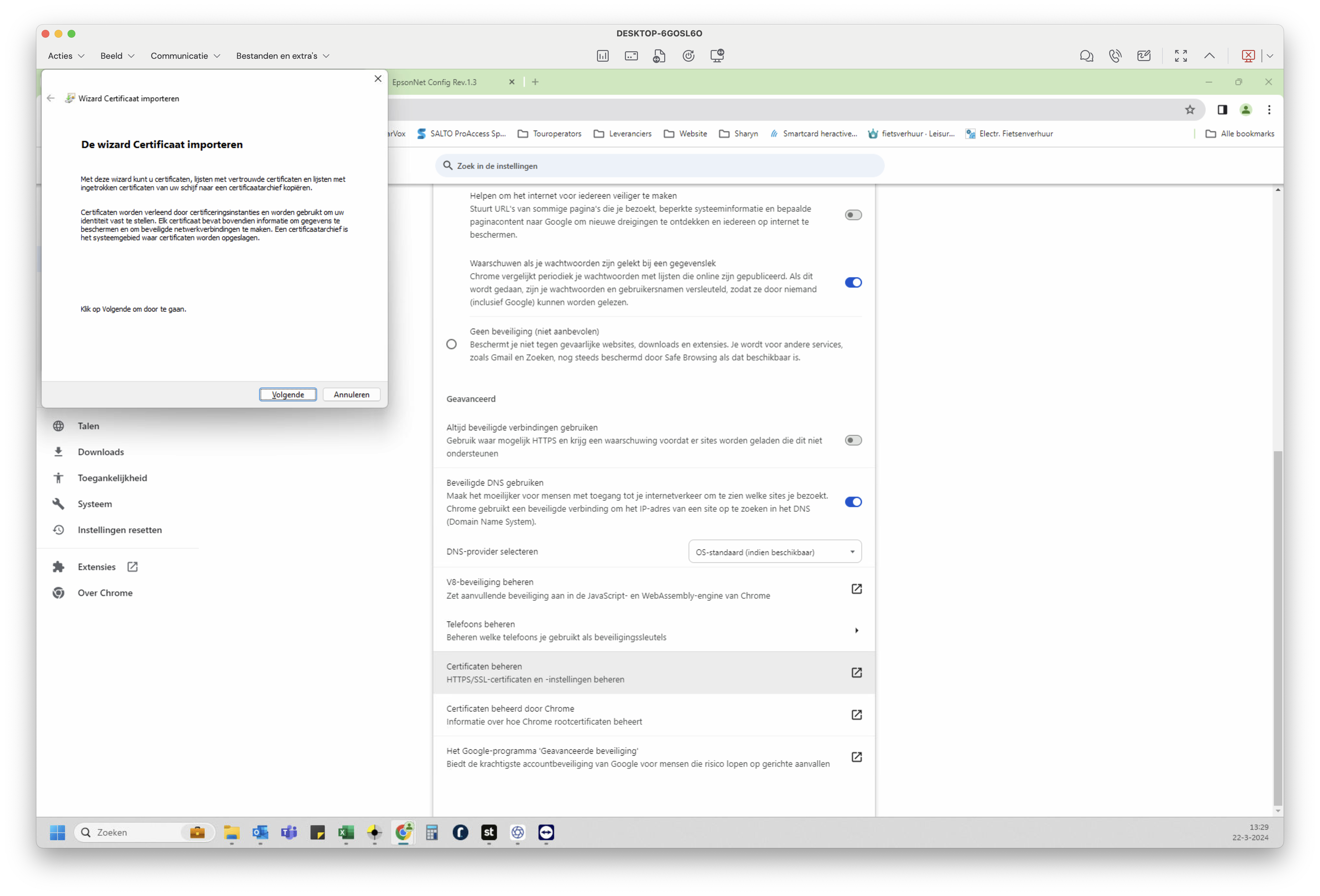The image size is (1320, 896).
Task: Click Annuleren in certificate wizard
Action: tap(351, 395)
